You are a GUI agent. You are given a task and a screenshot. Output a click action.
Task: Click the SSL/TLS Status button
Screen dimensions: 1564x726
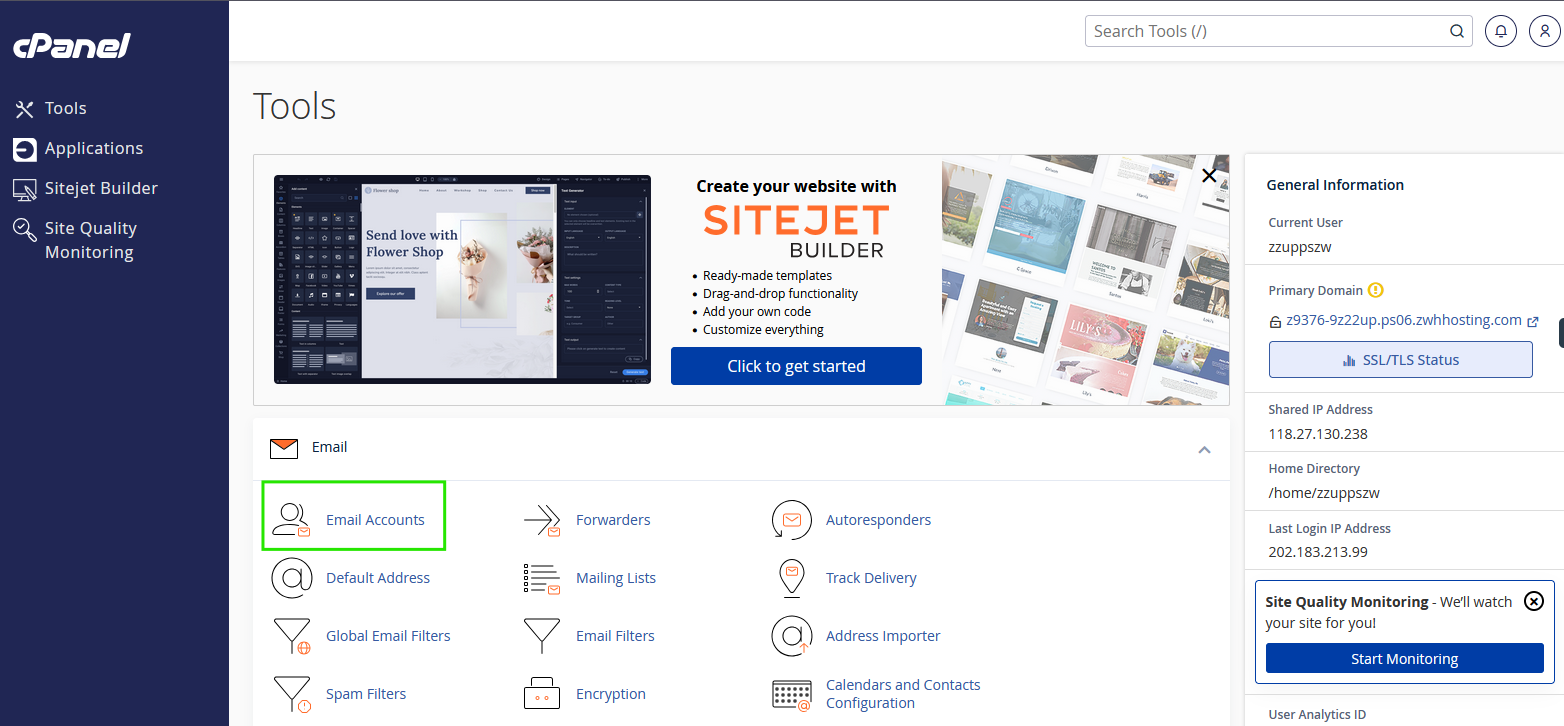[x=1400, y=360]
